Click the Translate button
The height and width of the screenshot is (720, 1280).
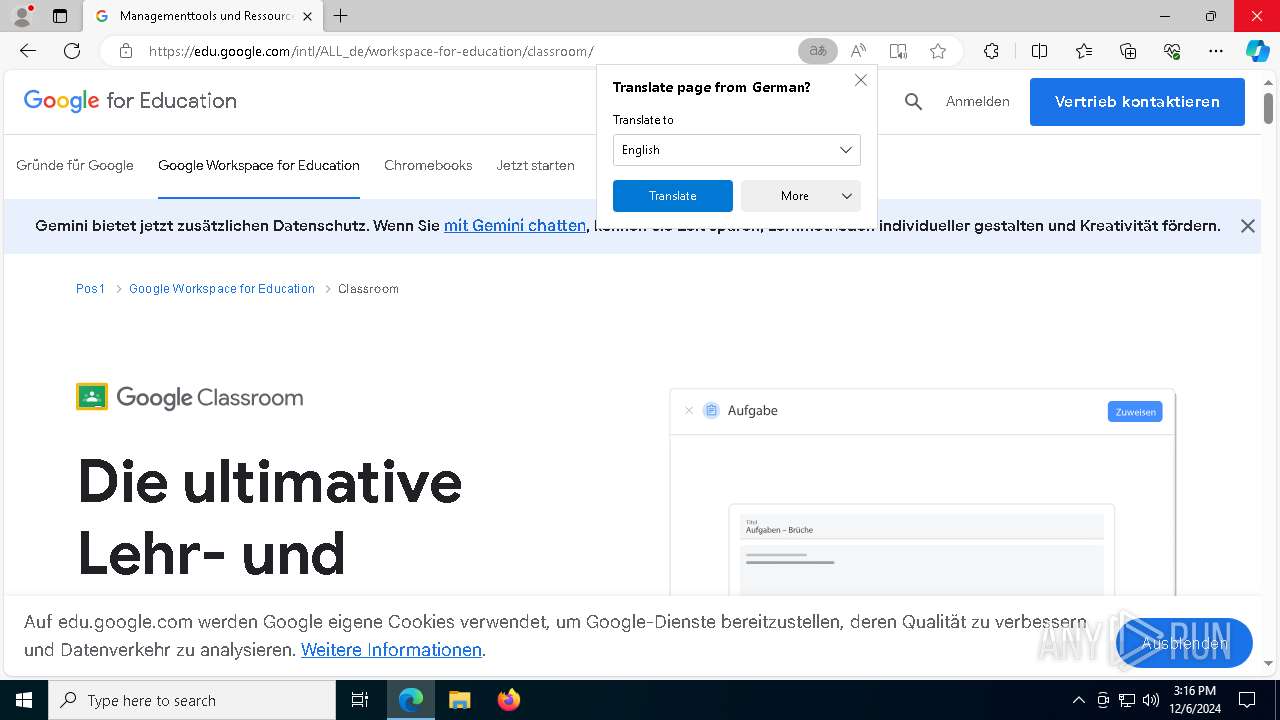[x=673, y=196]
